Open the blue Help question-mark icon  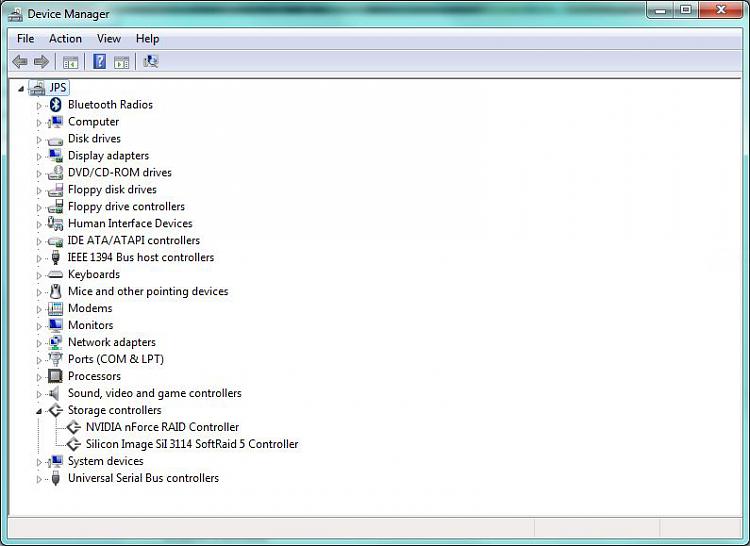pyautogui.click(x=99, y=62)
